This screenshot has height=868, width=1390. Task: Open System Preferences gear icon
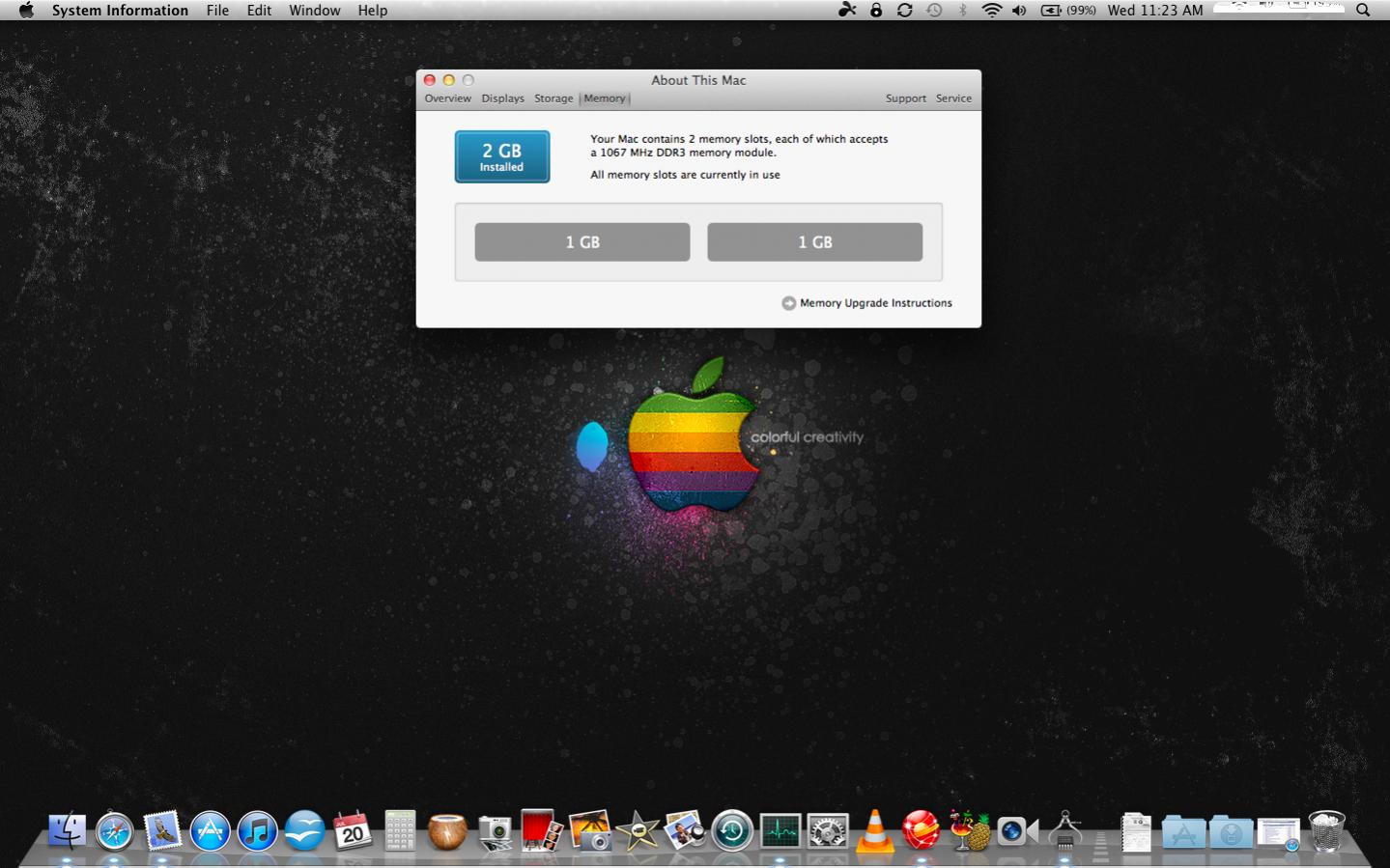pos(828,831)
